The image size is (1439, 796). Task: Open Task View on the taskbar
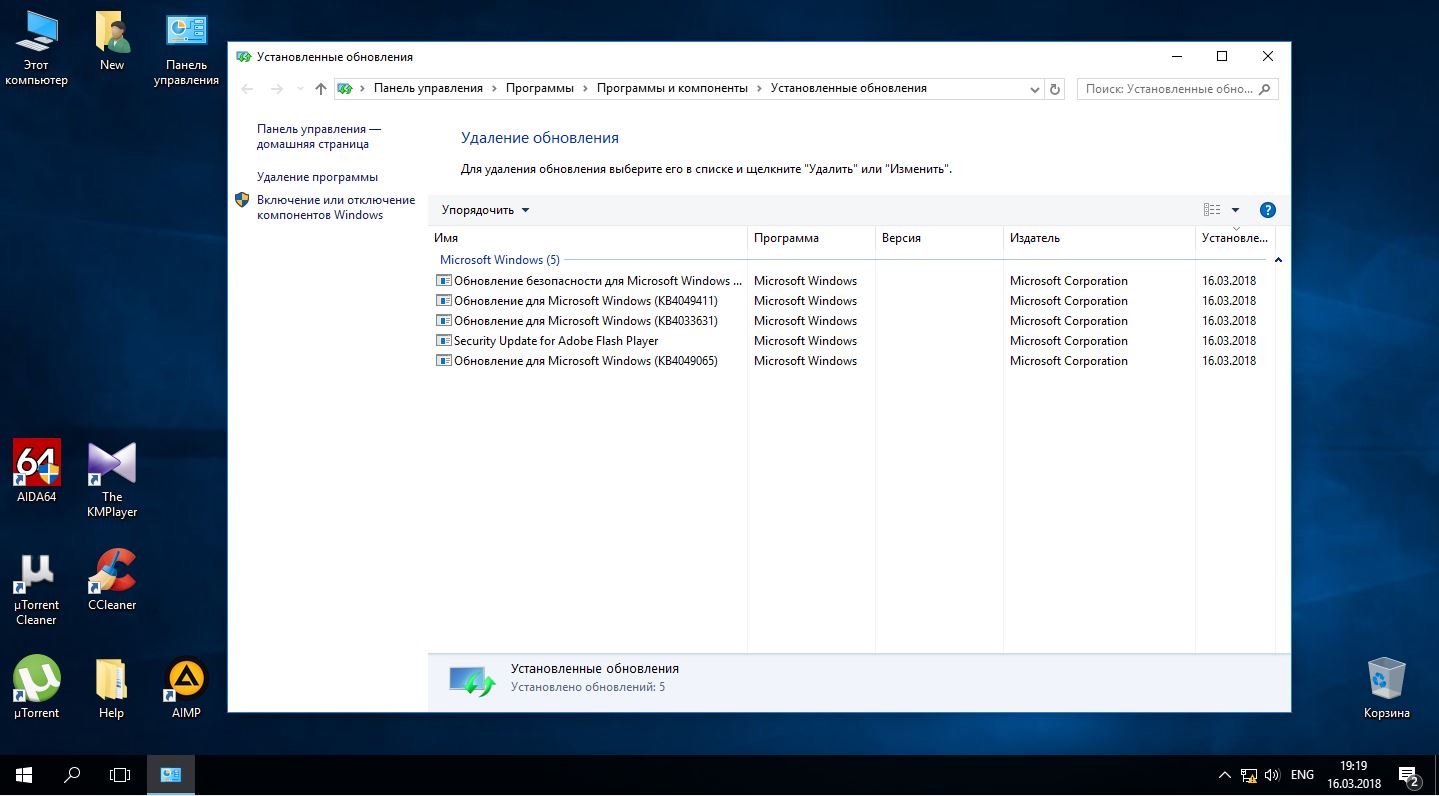120,775
